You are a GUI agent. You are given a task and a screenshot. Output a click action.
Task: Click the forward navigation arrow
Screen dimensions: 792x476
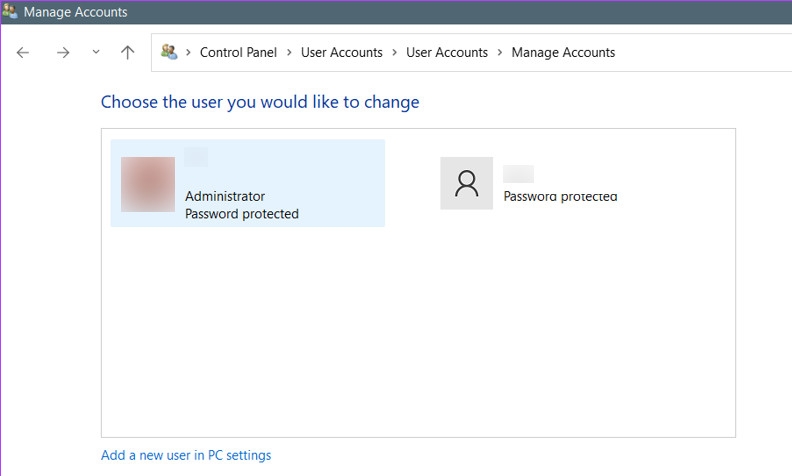(63, 53)
